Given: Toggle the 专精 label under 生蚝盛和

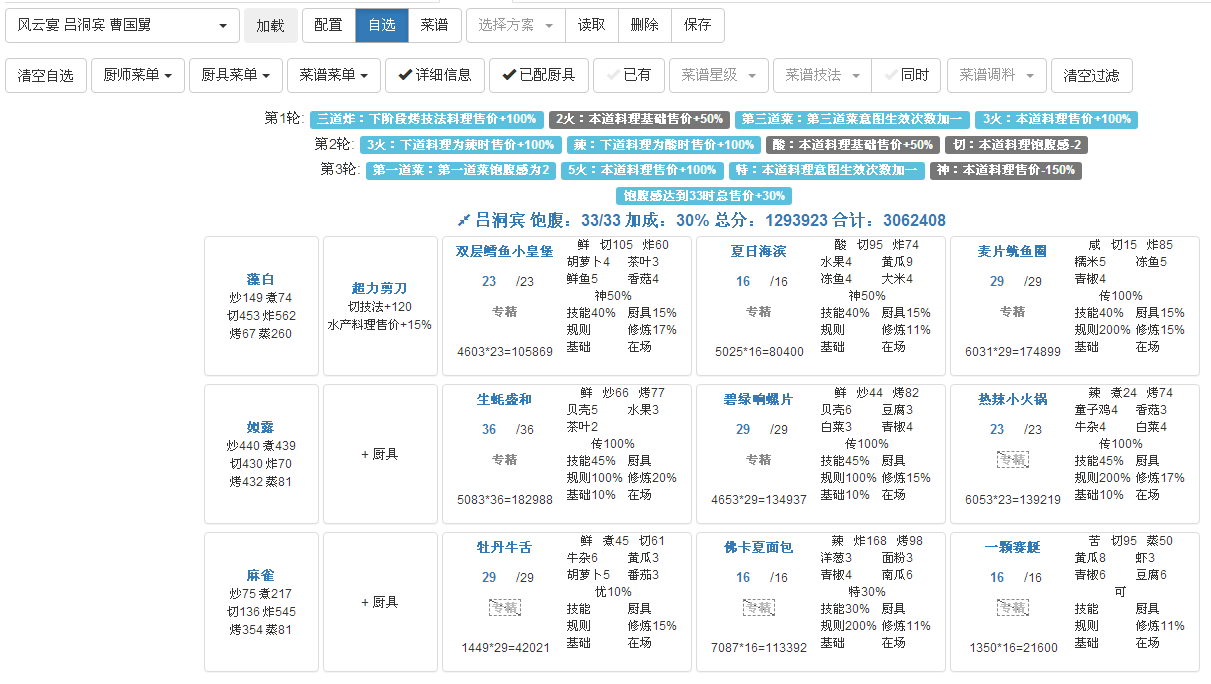Looking at the screenshot, I should click(504, 459).
